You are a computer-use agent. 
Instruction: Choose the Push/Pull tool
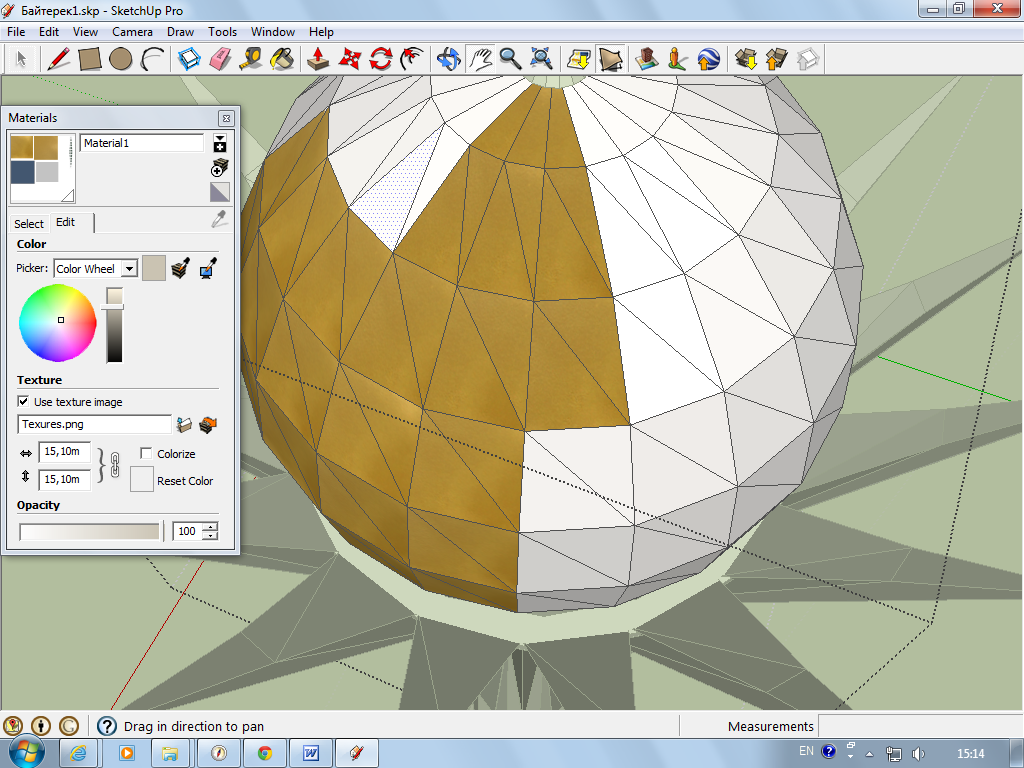pos(318,59)
